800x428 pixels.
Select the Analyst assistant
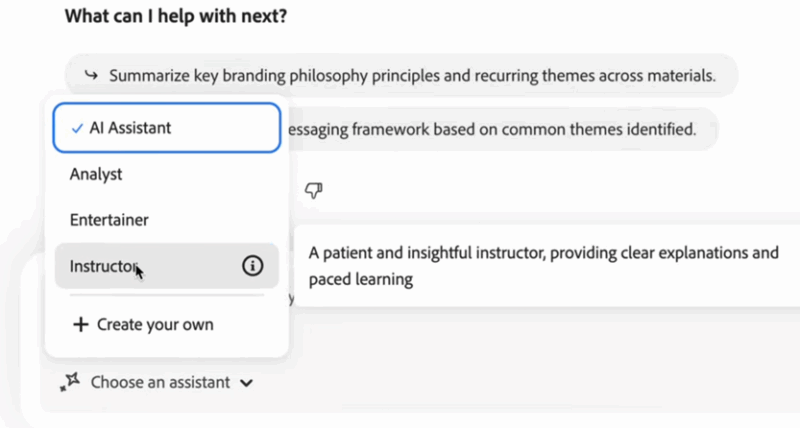[x=96, y=174]
